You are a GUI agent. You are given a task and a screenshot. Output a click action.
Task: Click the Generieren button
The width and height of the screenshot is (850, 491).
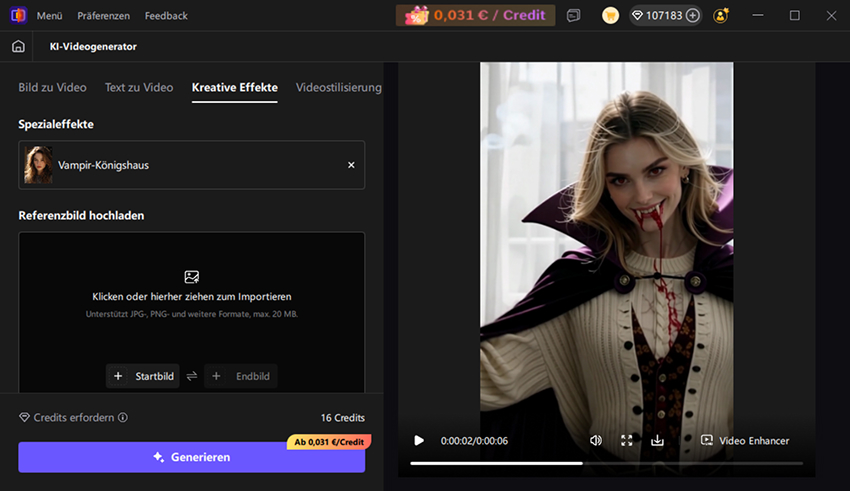click(192, 457)
